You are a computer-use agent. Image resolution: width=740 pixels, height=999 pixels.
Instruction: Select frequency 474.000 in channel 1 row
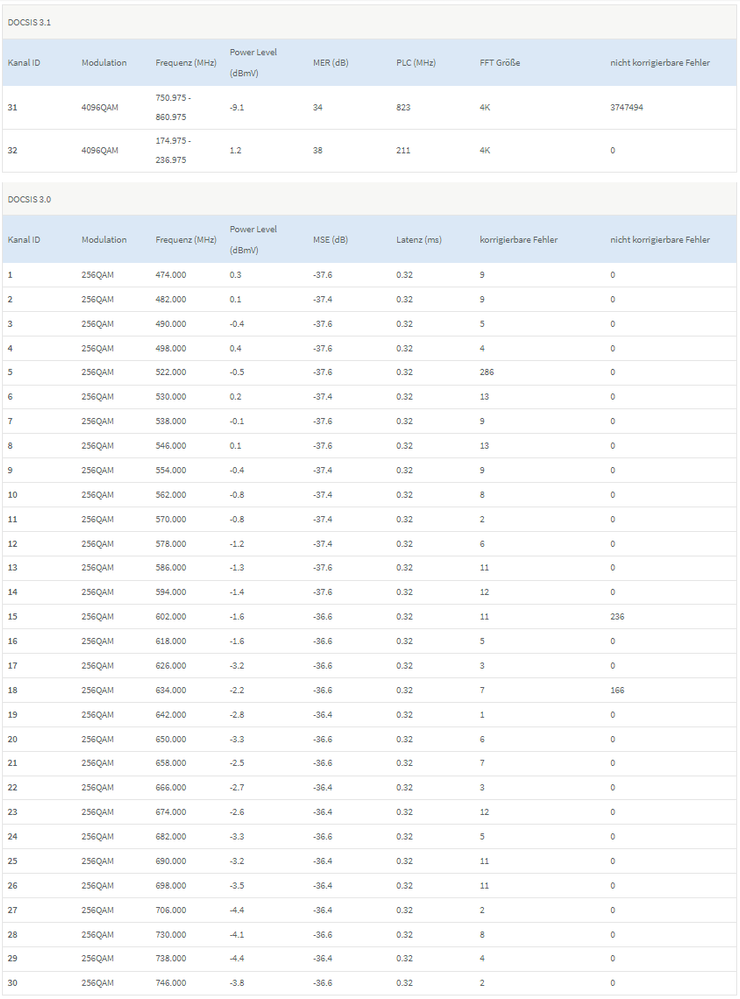[171, 275]
